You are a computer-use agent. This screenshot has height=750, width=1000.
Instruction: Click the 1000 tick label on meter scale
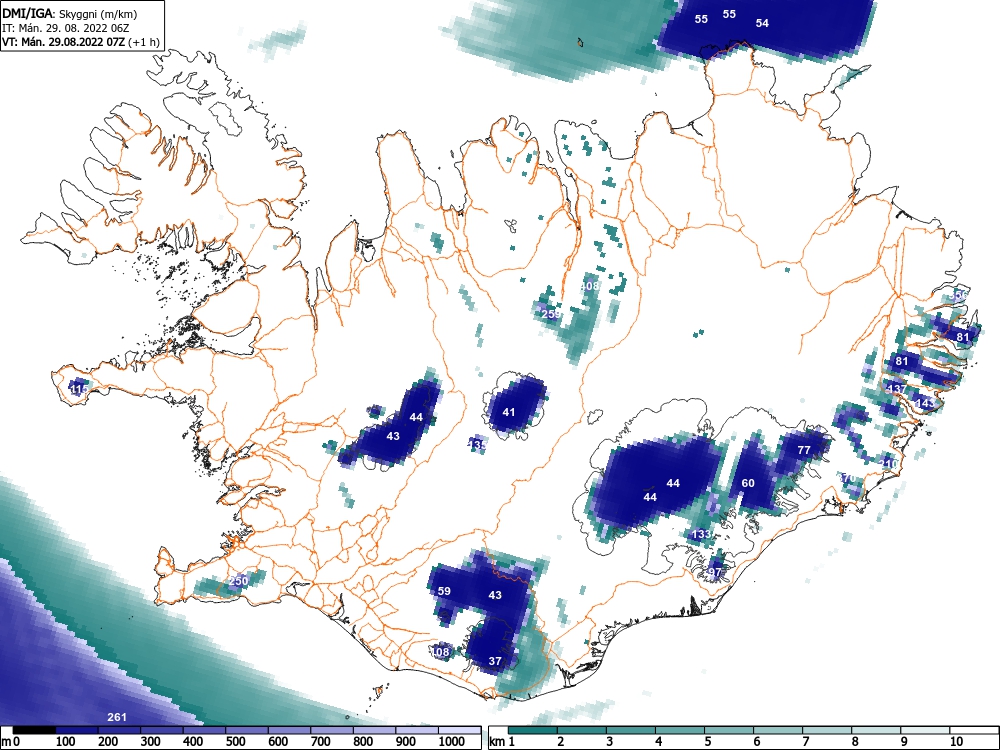pyautogui.click(x=452, y=742)
